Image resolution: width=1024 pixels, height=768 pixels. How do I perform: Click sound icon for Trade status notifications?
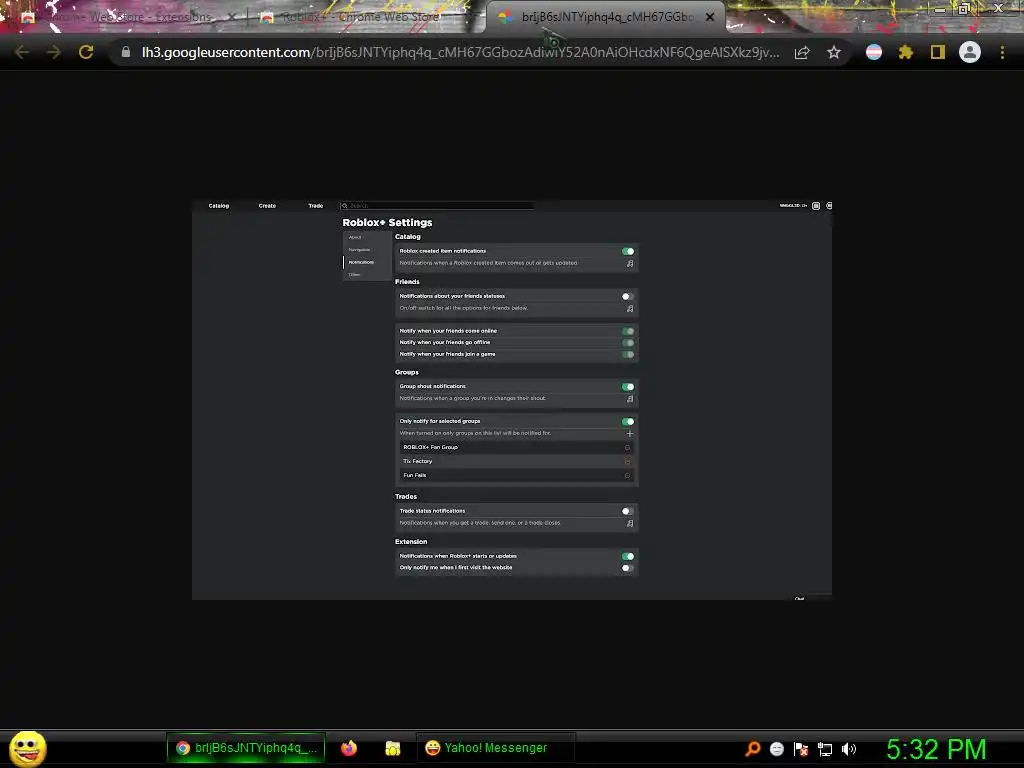click(630, 523)
